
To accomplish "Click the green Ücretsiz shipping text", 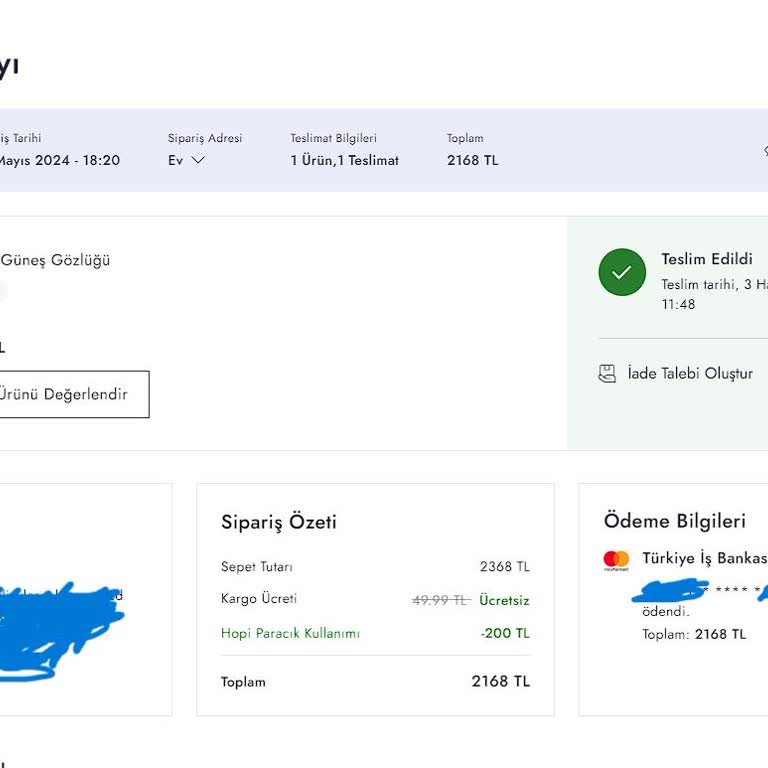I will coord(504,600).
